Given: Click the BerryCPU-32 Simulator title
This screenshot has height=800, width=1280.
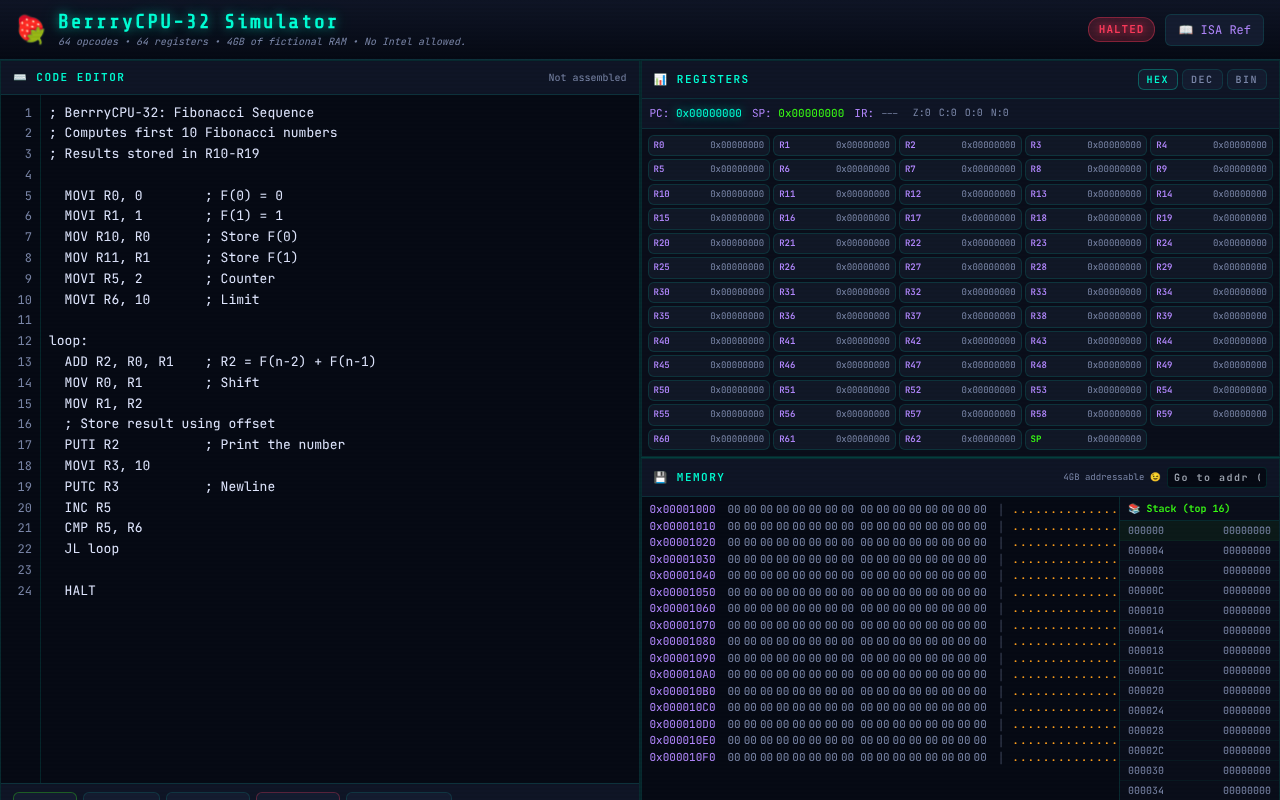Looking at the screenshot, I should (x=199, y=22).
